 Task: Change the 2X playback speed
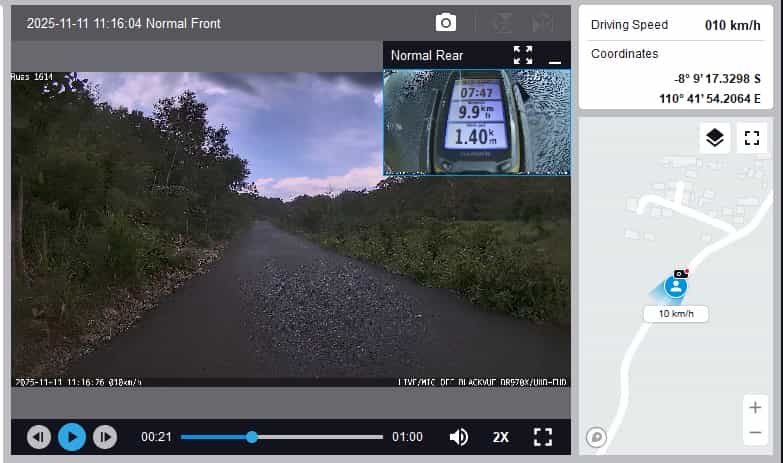[x=501, y=437]
